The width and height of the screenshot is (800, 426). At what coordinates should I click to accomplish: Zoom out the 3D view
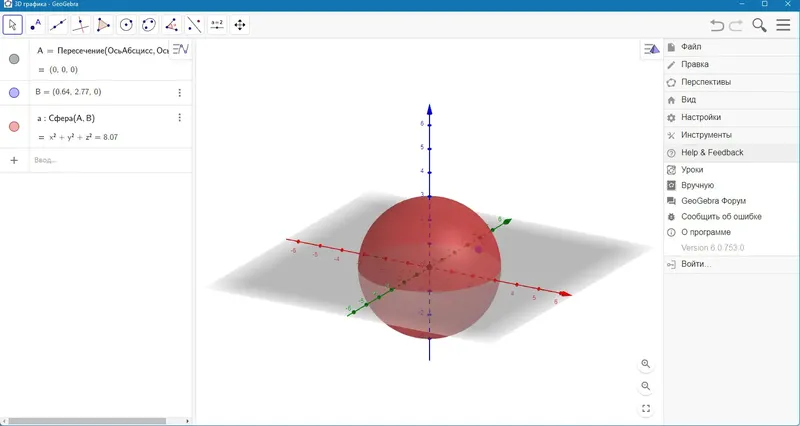tap(646, 386)
